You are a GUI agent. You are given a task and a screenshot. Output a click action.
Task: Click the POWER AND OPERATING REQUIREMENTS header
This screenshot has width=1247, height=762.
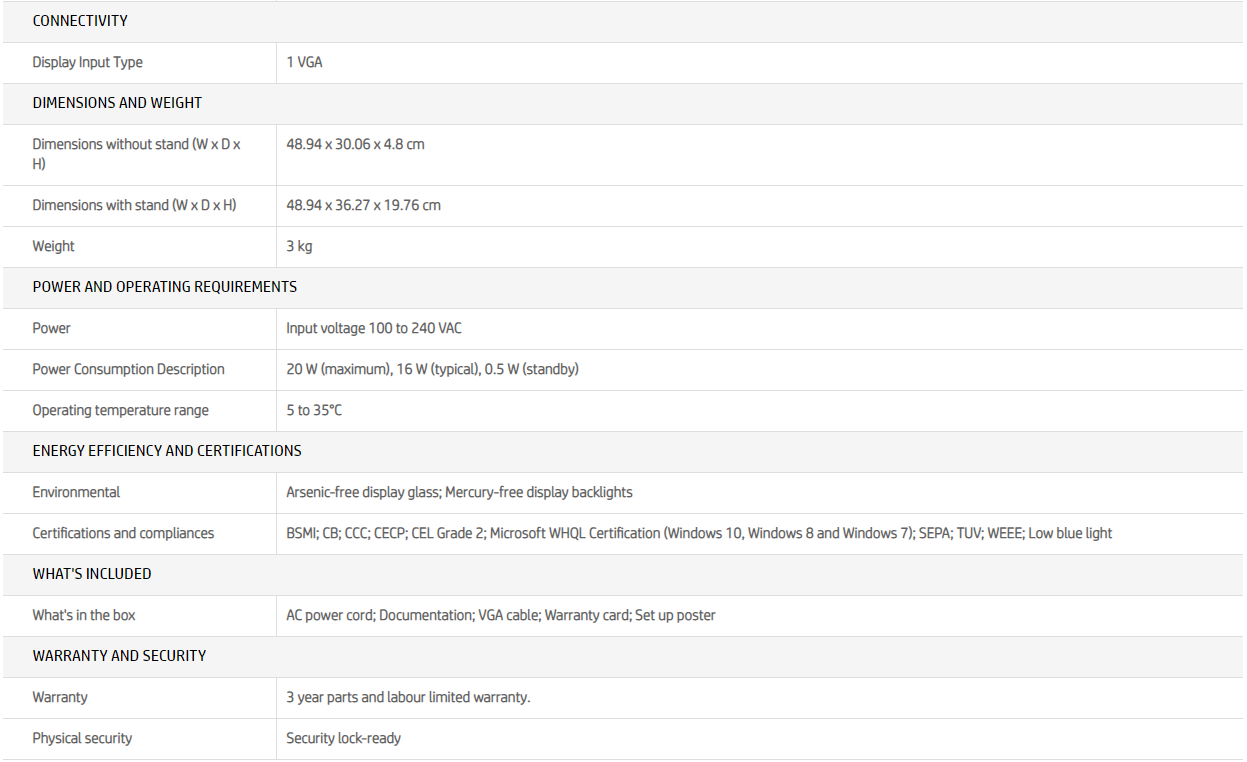pos(164,287)
